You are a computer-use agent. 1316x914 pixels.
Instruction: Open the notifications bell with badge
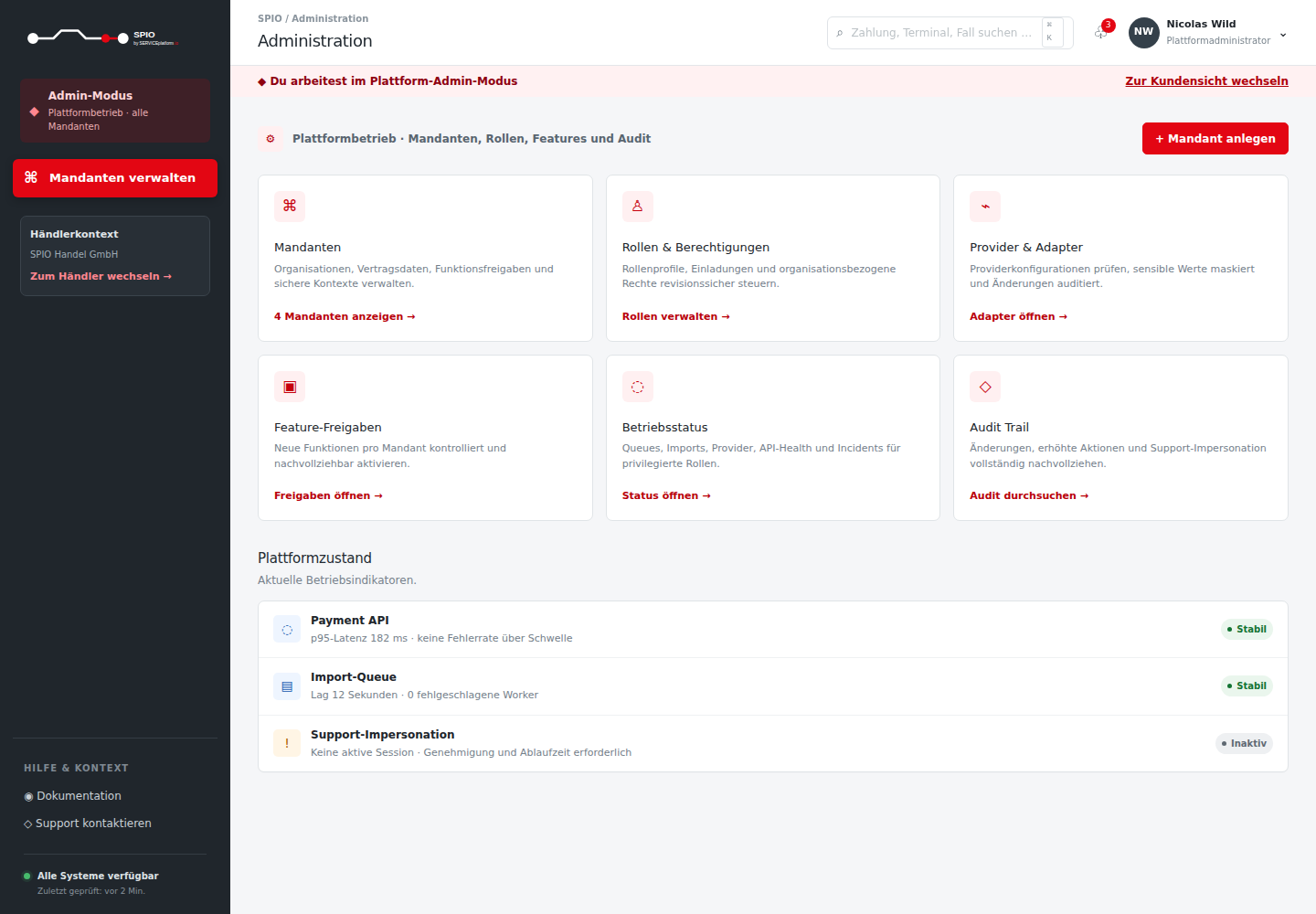click(1102, 32)
